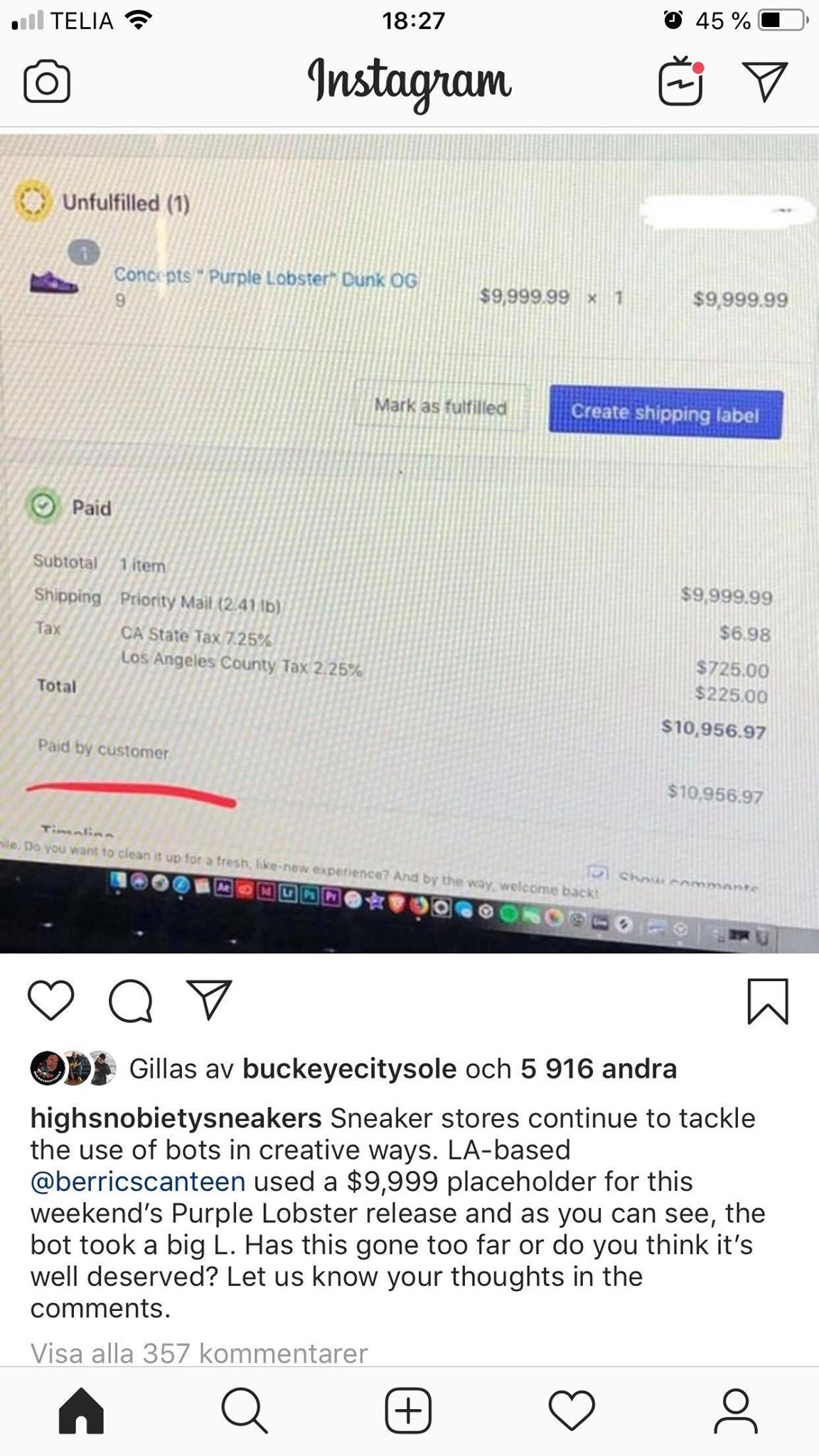Open direct messages paper plane at top

click(765, 81)
